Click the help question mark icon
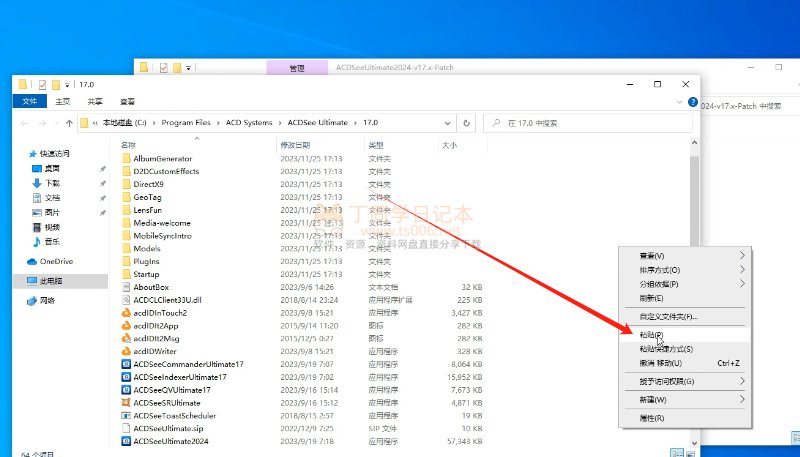This screenshot has height=457, width=800. (x=692, y=102)
